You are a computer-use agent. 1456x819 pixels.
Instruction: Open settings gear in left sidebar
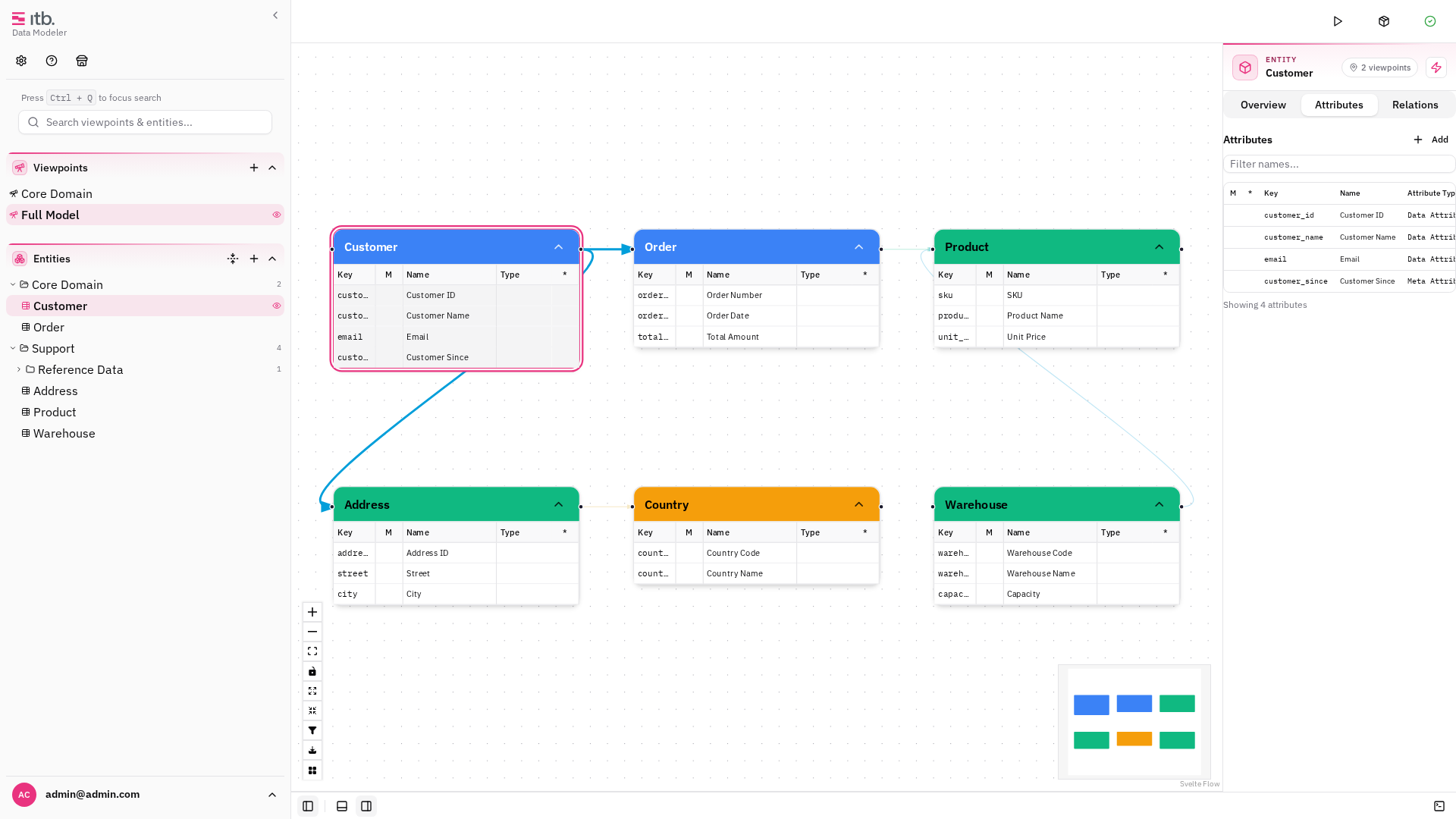pos(21,61)
